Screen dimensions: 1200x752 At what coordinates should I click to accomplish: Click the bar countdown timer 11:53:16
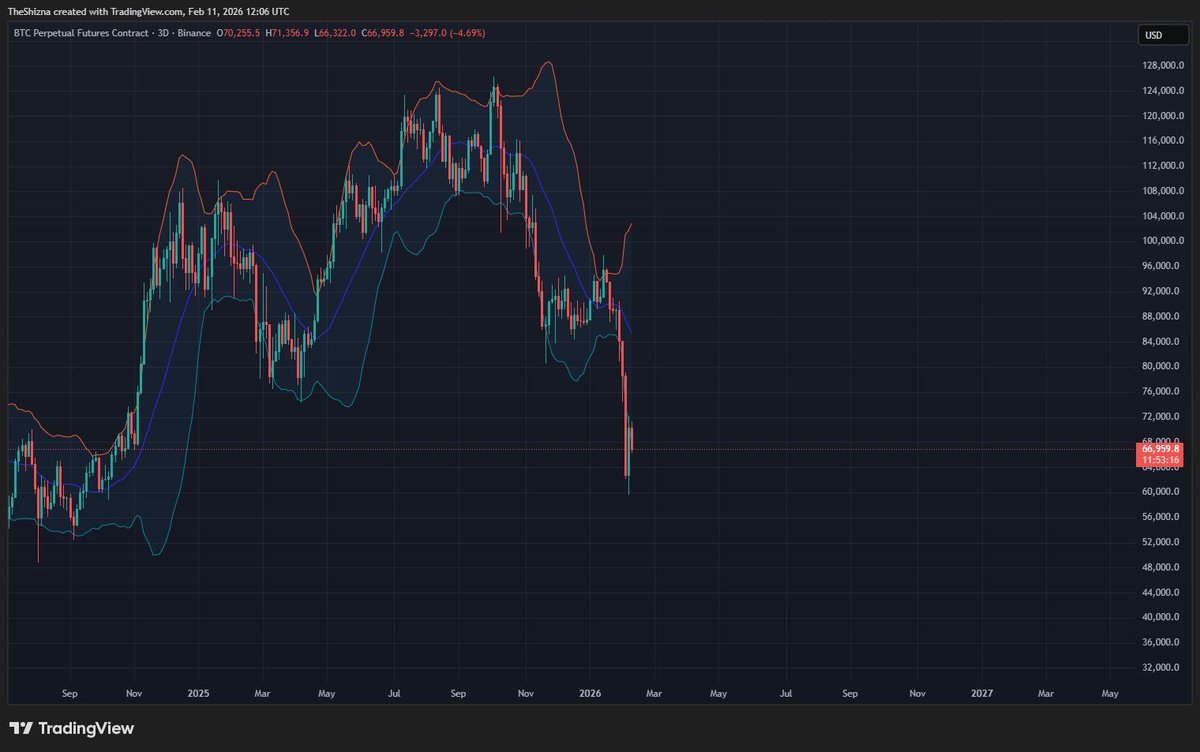pyautogui.click(x=1161, y=461)
